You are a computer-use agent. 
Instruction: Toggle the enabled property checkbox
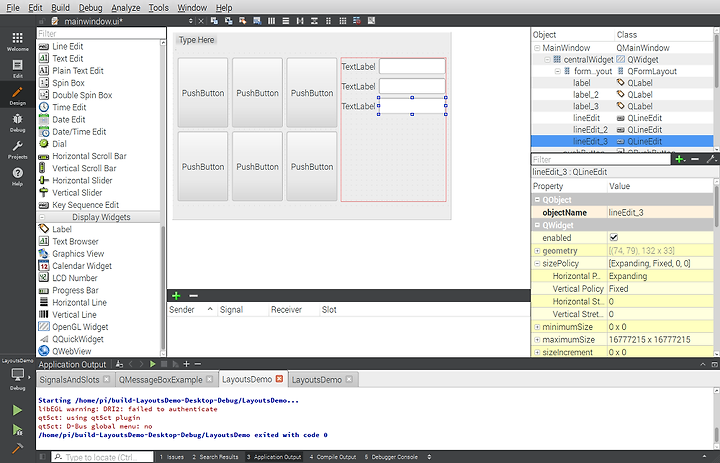tap(613, 237)
